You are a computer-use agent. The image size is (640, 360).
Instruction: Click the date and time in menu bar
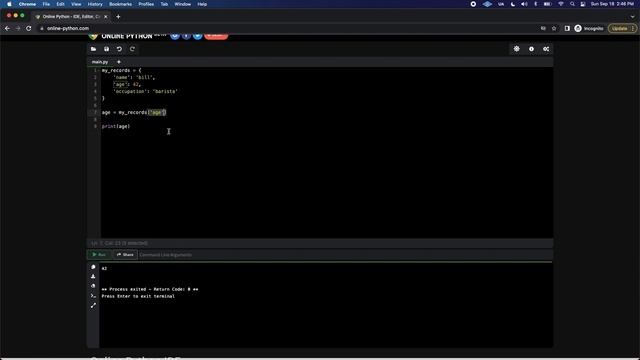click(612, 4)
